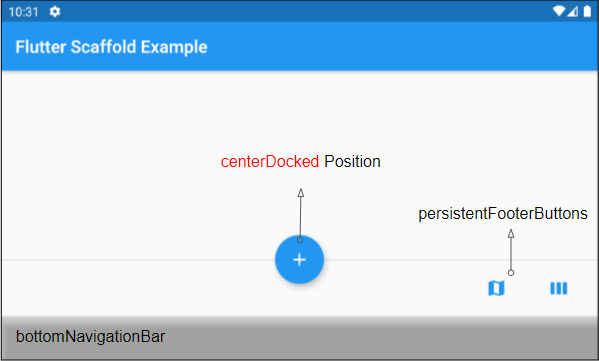Click the red centerDocked word
This screenshot has width=599, height=361.
click(270, 162)
